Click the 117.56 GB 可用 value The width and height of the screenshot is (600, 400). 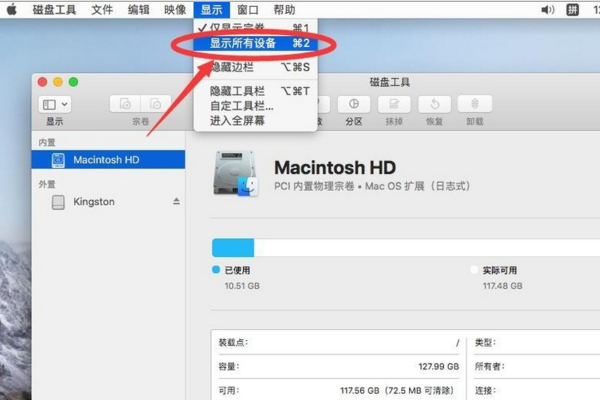click(x=397, y=390)
